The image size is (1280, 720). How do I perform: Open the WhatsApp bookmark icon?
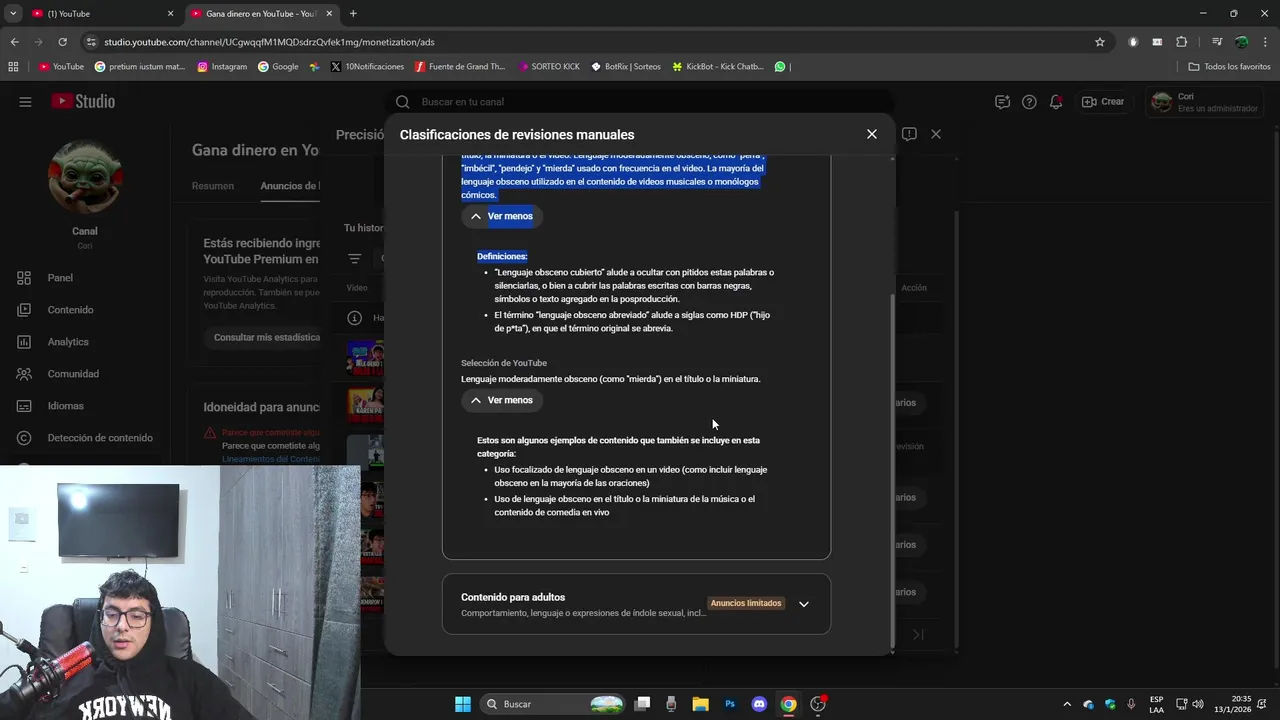(x=780, y=67)
